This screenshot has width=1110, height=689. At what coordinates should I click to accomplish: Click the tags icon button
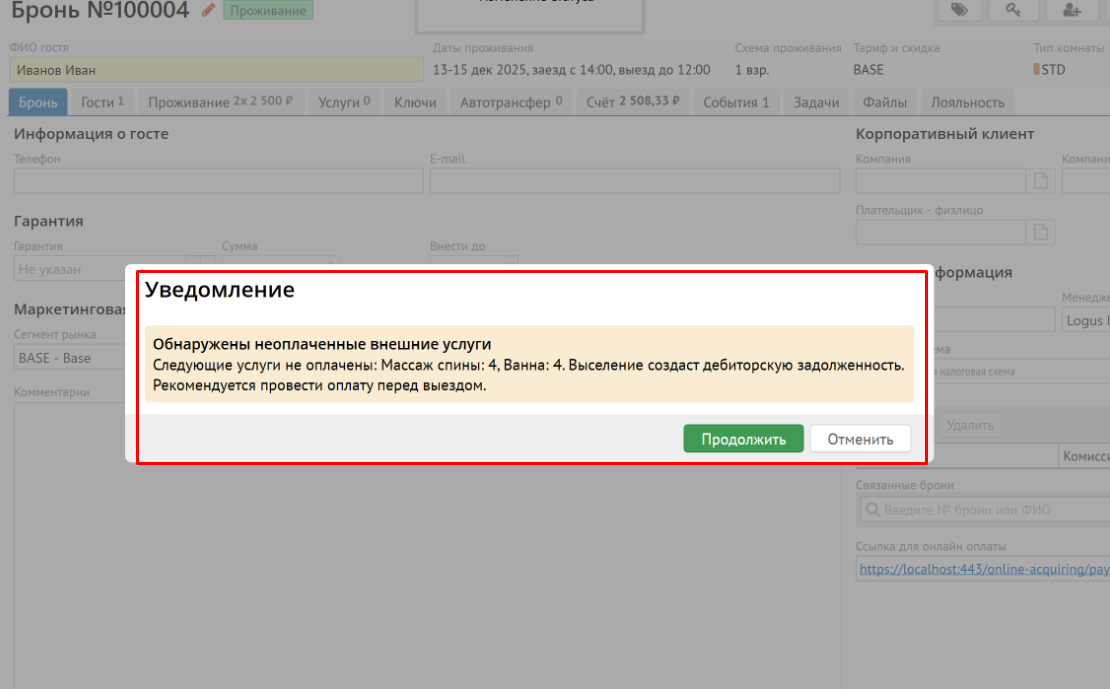(959, 10)
